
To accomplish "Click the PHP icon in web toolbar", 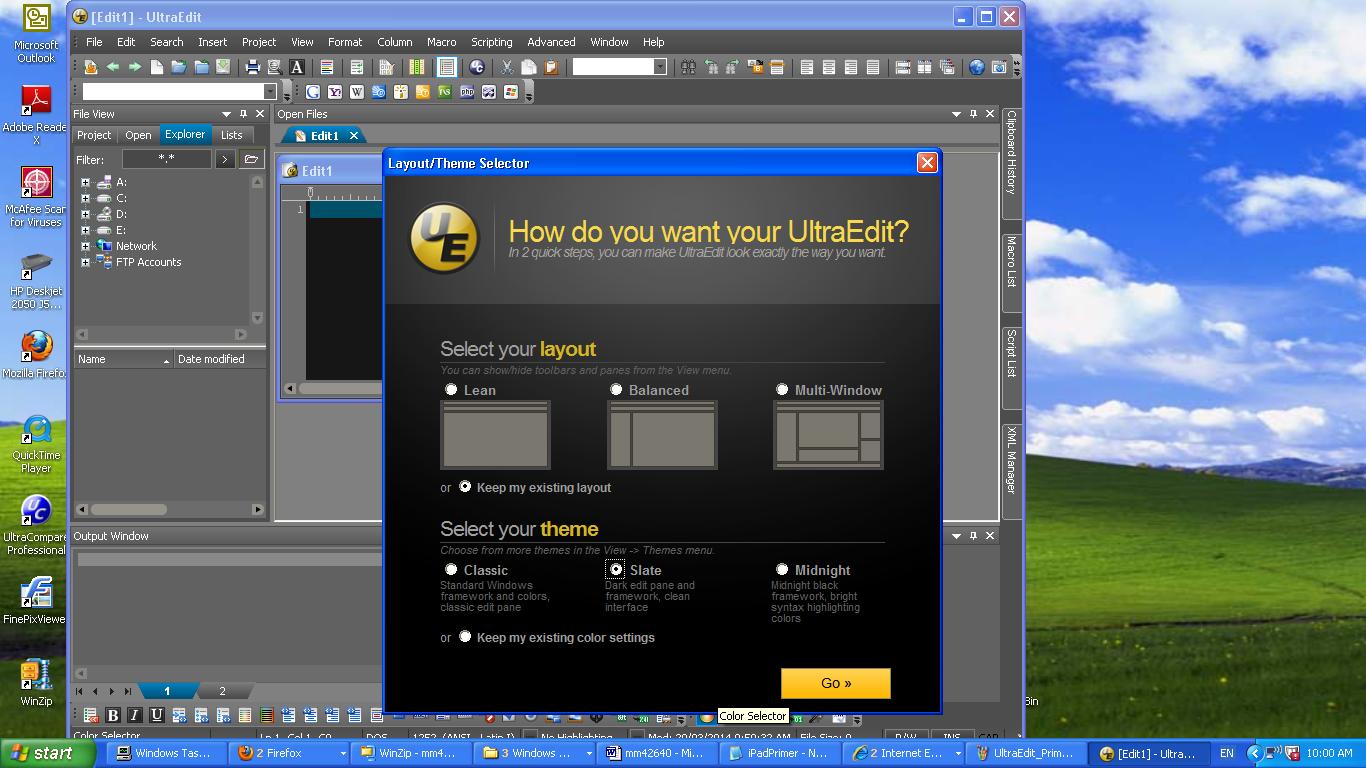I will (x=467, y=92).
